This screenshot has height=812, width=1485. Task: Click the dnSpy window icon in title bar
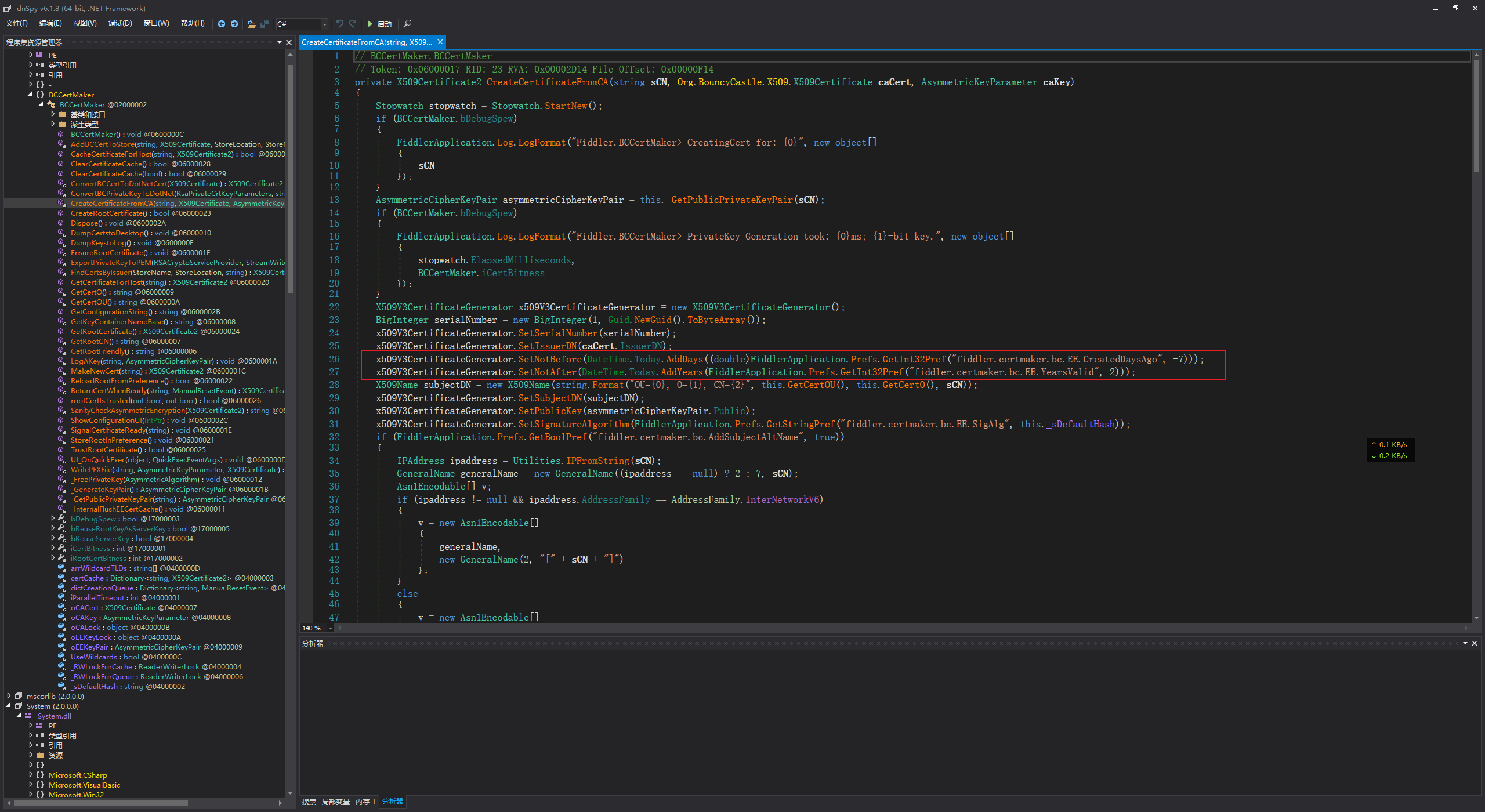(x=8, y=8)
